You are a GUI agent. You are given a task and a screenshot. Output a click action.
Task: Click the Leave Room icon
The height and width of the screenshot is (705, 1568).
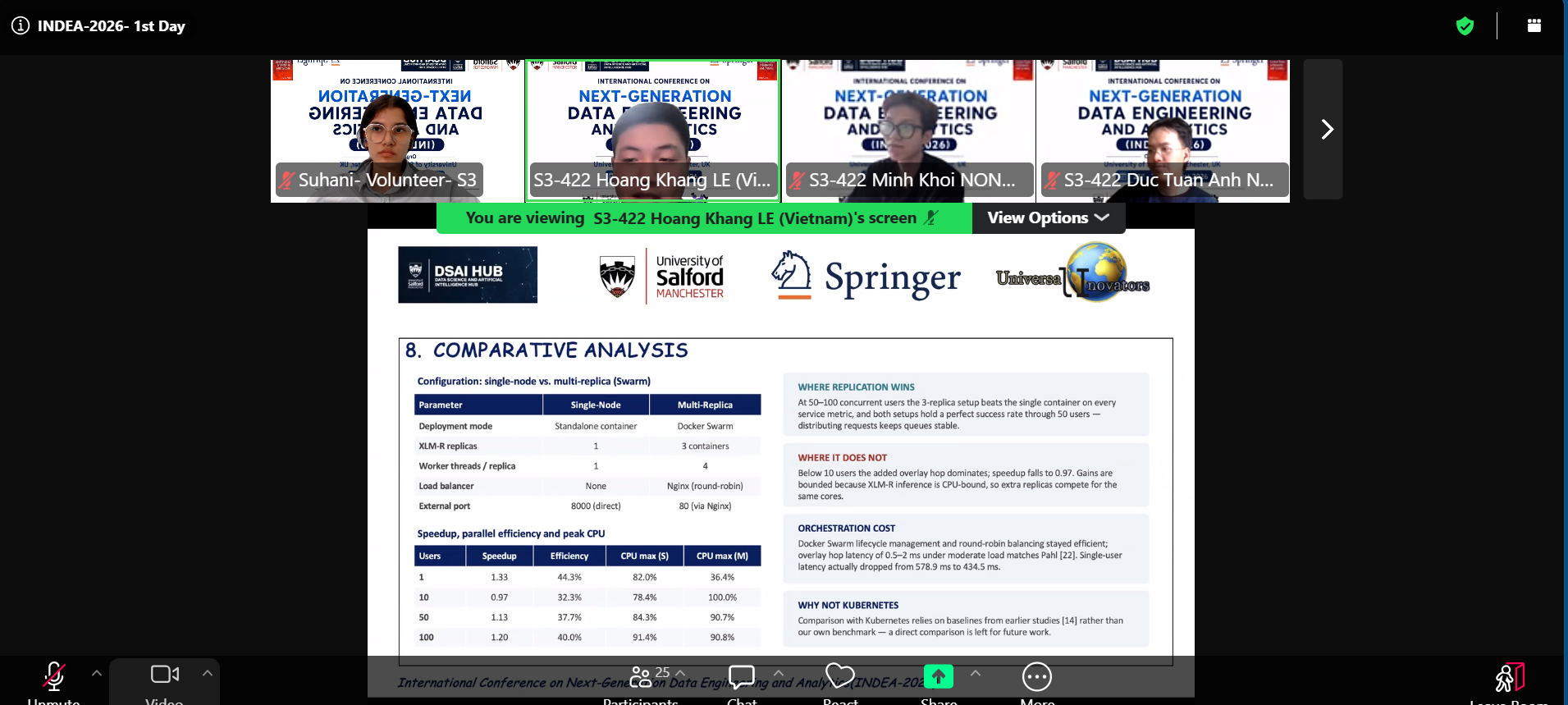[1509, 678]
